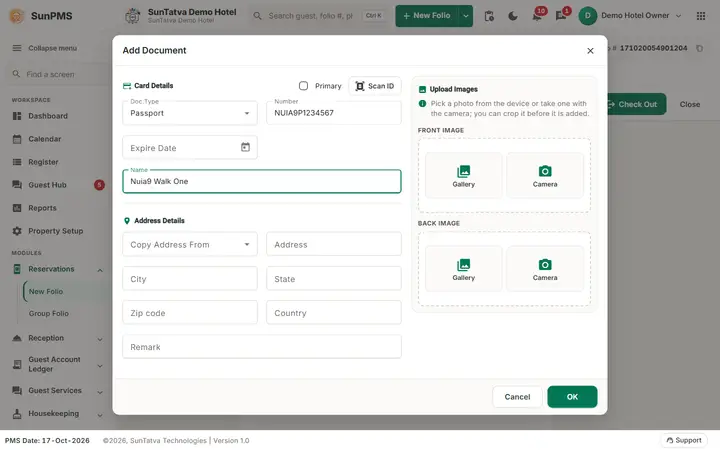
Task: Open the apps grid icon
Action: (x=700, y=16)
